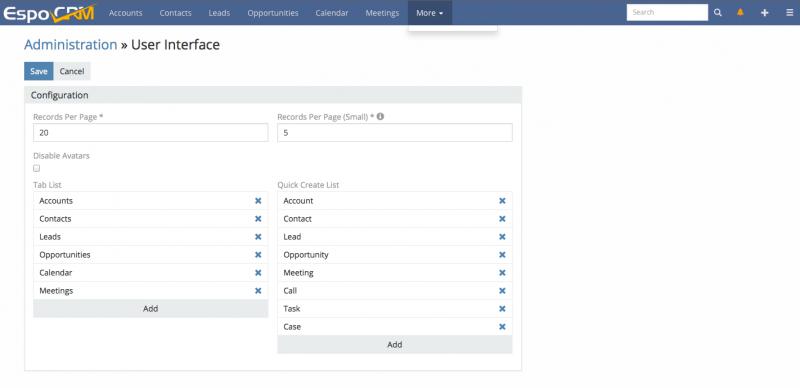Screen dimensions: 800x388
Task: Open the Meetings navigation tab
Action: (x=382, y=13)
